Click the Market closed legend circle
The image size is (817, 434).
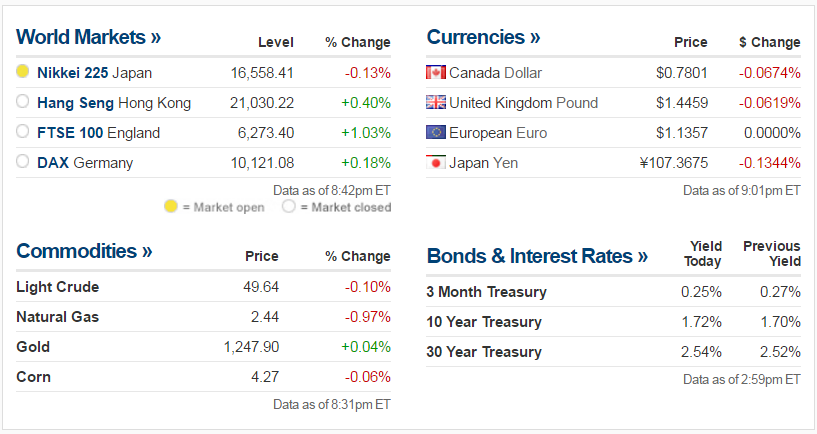click(x=289, y=207)
